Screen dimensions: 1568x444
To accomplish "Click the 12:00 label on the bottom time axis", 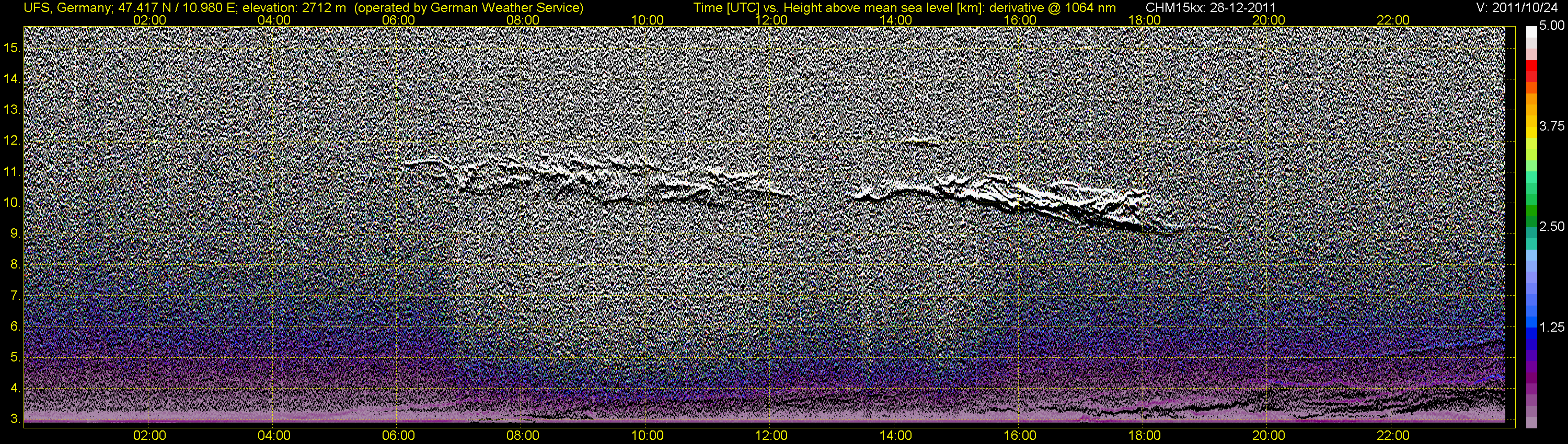I will point(771,436).
